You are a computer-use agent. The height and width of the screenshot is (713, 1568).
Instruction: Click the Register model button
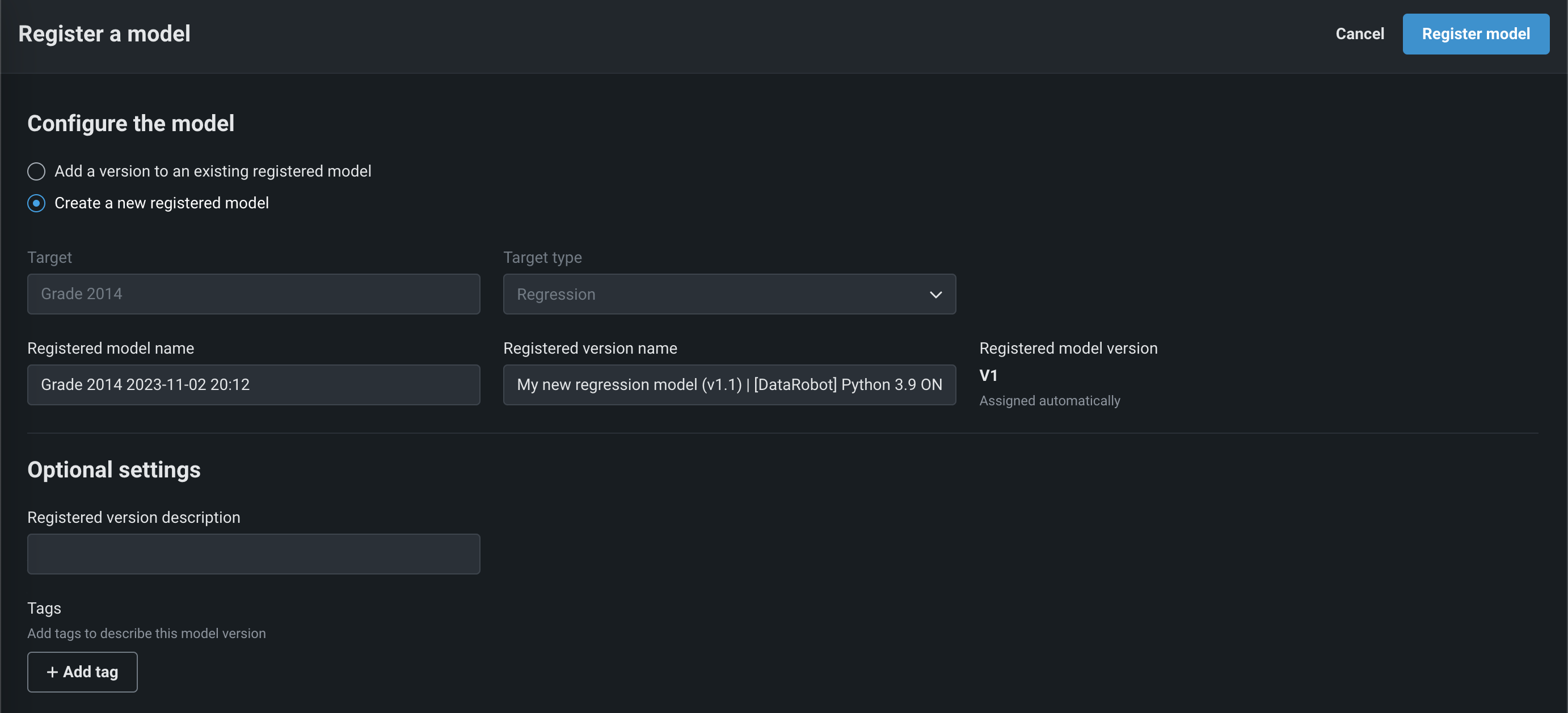tap(1475, 34)
